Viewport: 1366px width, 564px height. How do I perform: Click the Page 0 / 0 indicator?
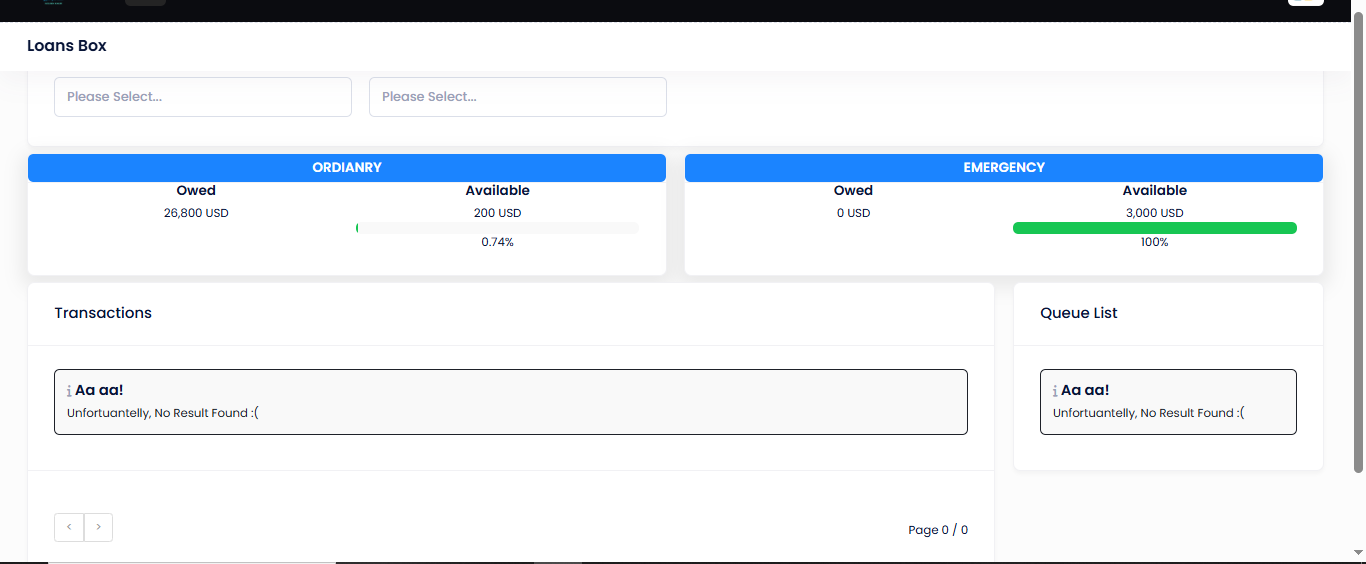tap(938, 530)
